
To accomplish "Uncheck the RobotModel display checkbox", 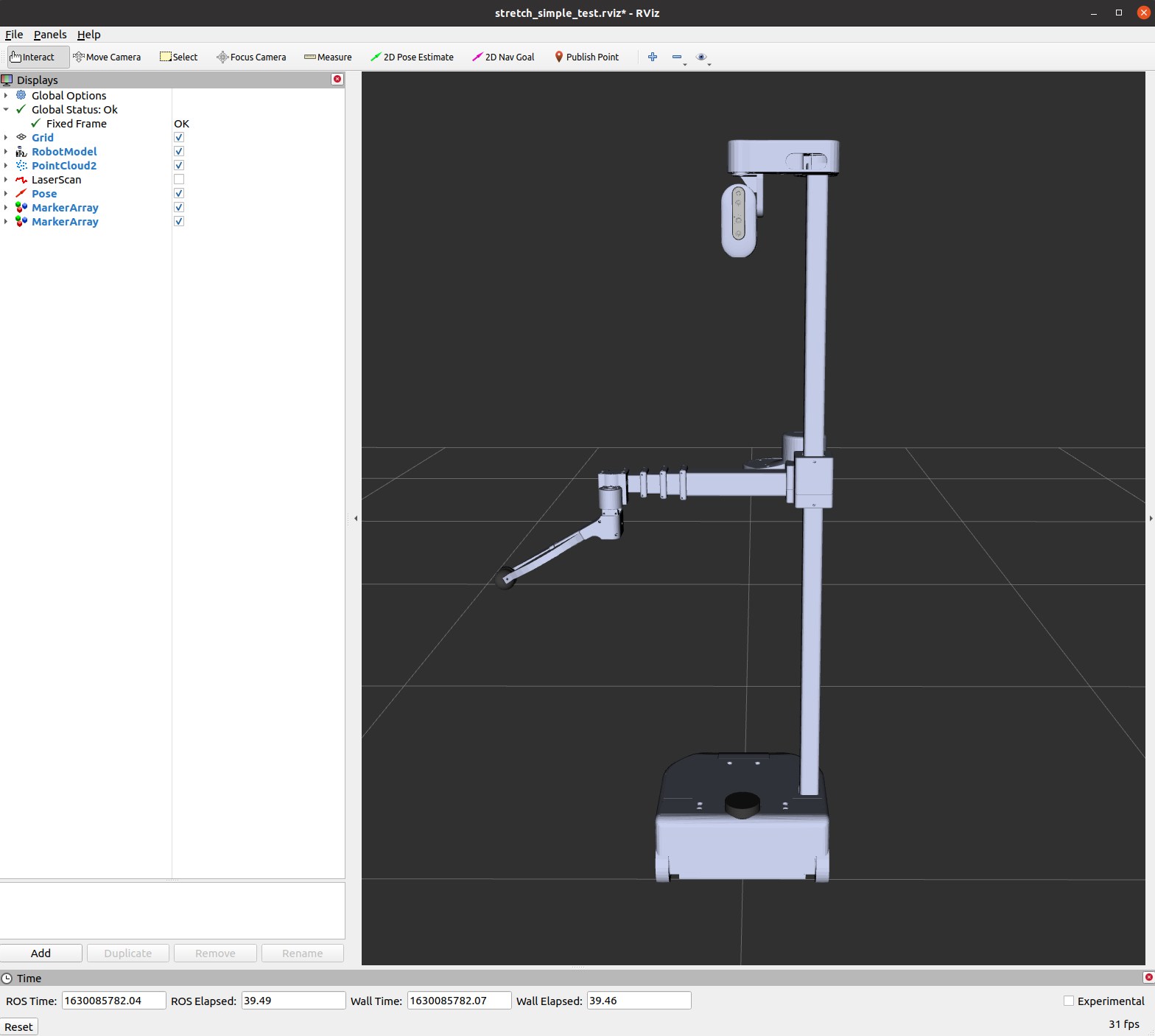I will point(179,152).
